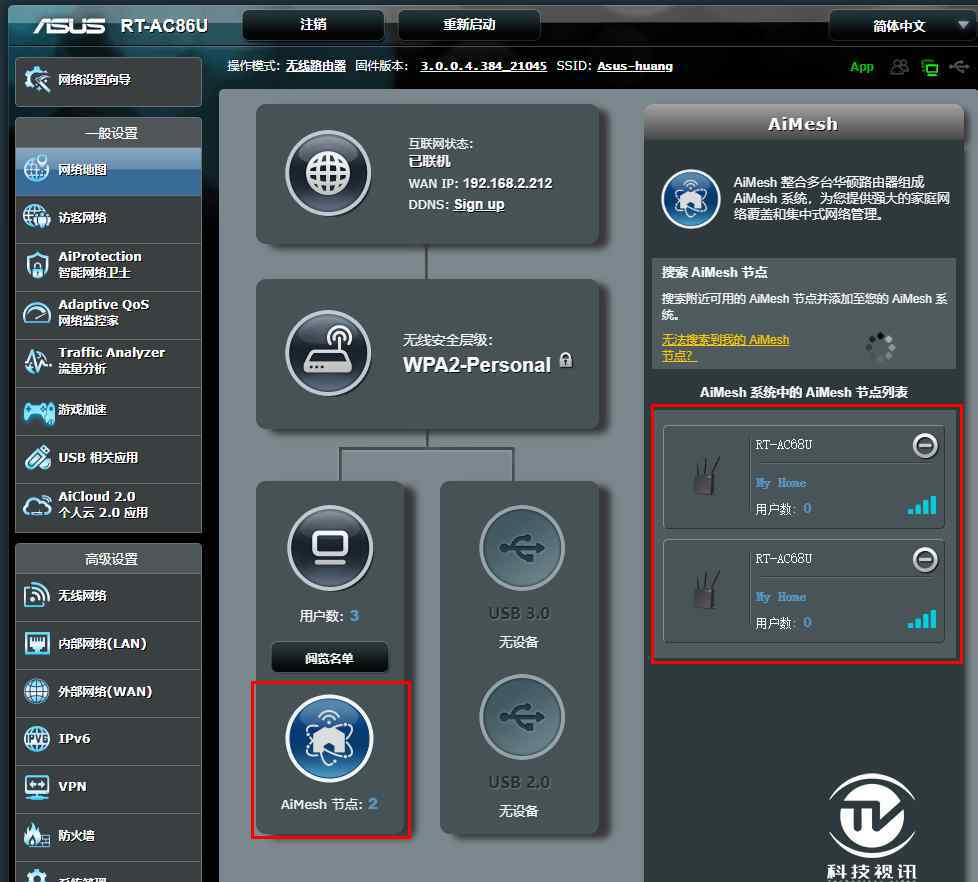This screenshot has height=882, width=978.
Task: Open the Game Boost gamepad icon
Action: coord(39,411)
